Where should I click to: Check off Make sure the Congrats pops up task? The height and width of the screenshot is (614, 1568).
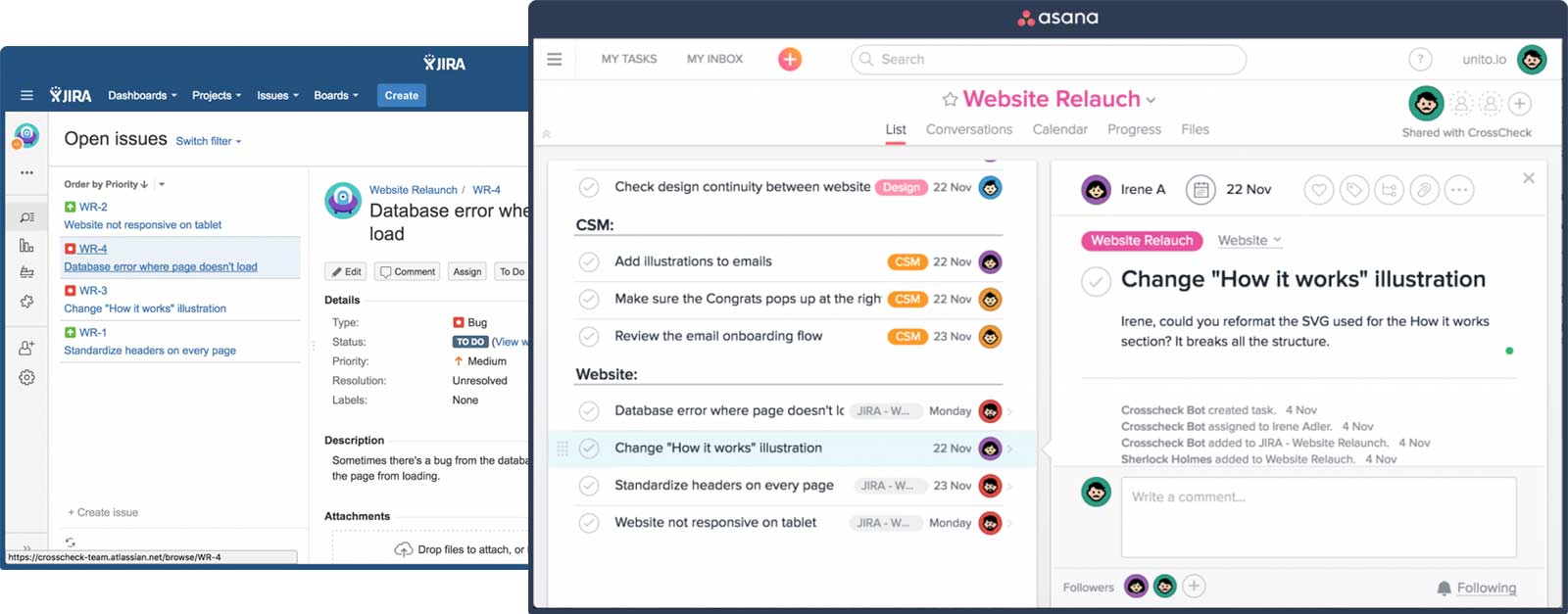[589, 299]
